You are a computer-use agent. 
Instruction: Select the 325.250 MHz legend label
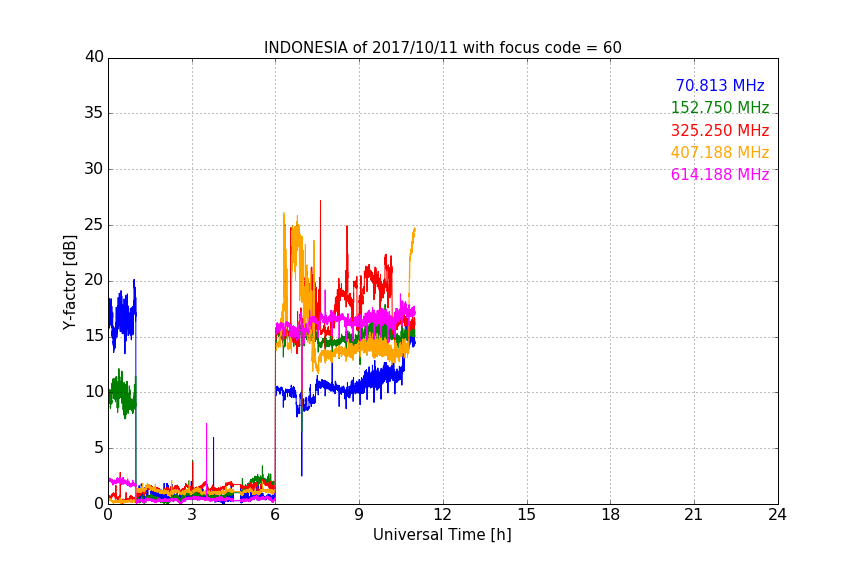720,131
